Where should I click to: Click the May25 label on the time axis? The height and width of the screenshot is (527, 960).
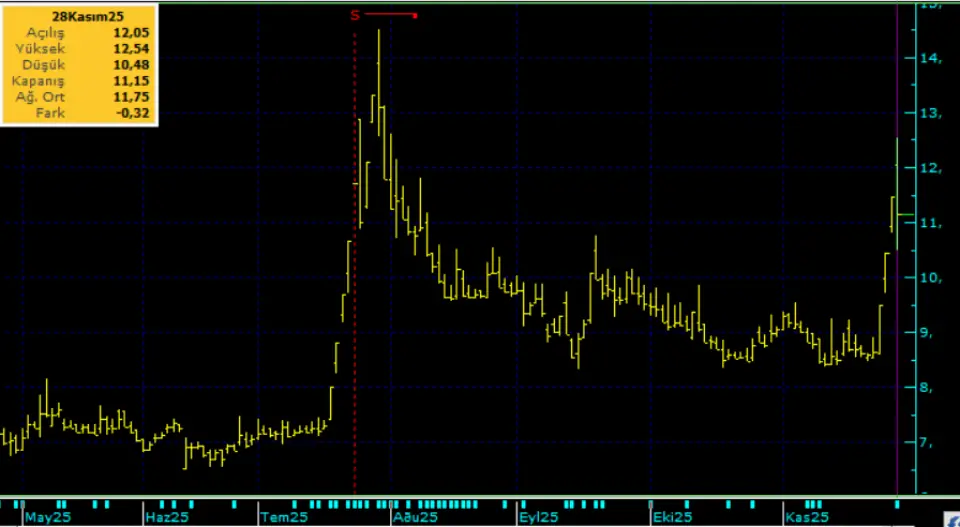(x=48, y=517)
